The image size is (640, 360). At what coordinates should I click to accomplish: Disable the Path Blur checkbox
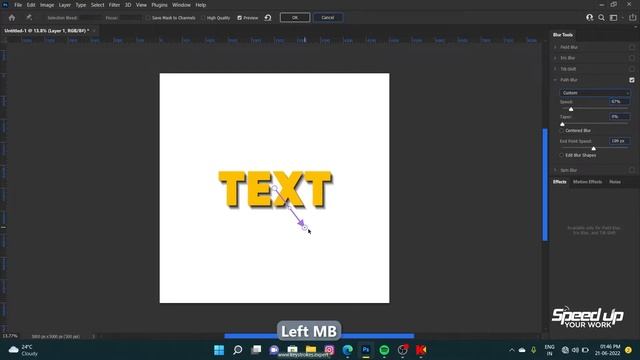632,80
